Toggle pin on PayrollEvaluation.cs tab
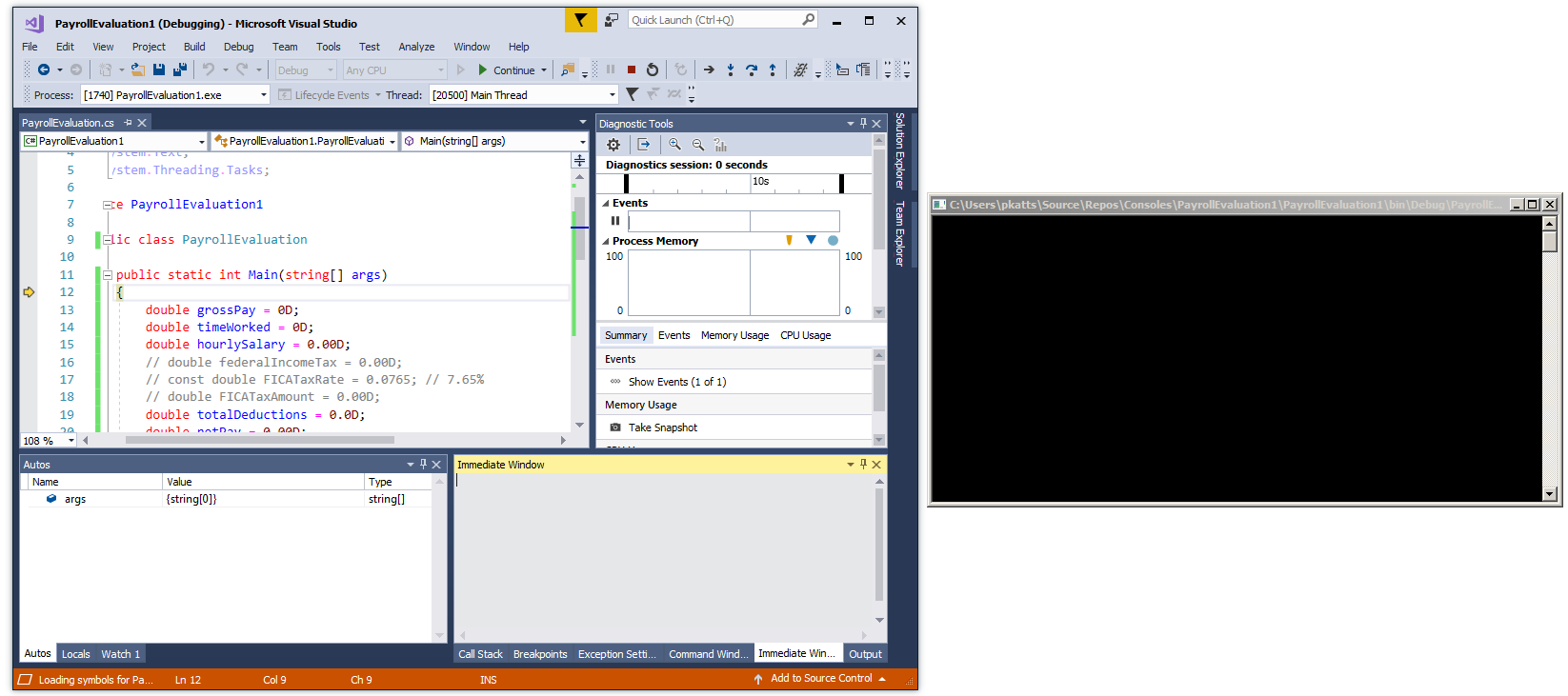The width and height of the screenshot is (1568, 696). [128, 123]
